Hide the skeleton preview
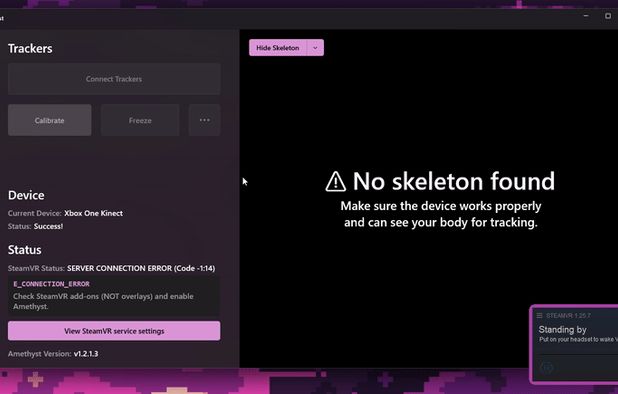This screenshot has width=618, height=394. (x=278, y=48)
